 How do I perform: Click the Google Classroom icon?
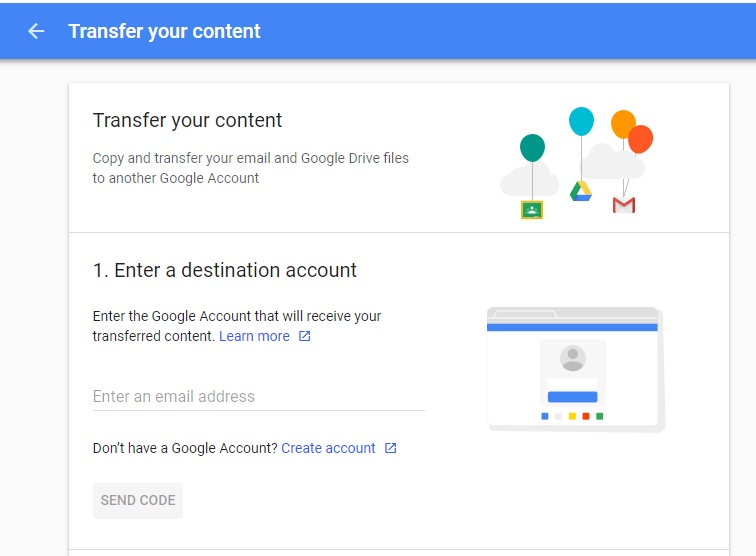point(532,210)
